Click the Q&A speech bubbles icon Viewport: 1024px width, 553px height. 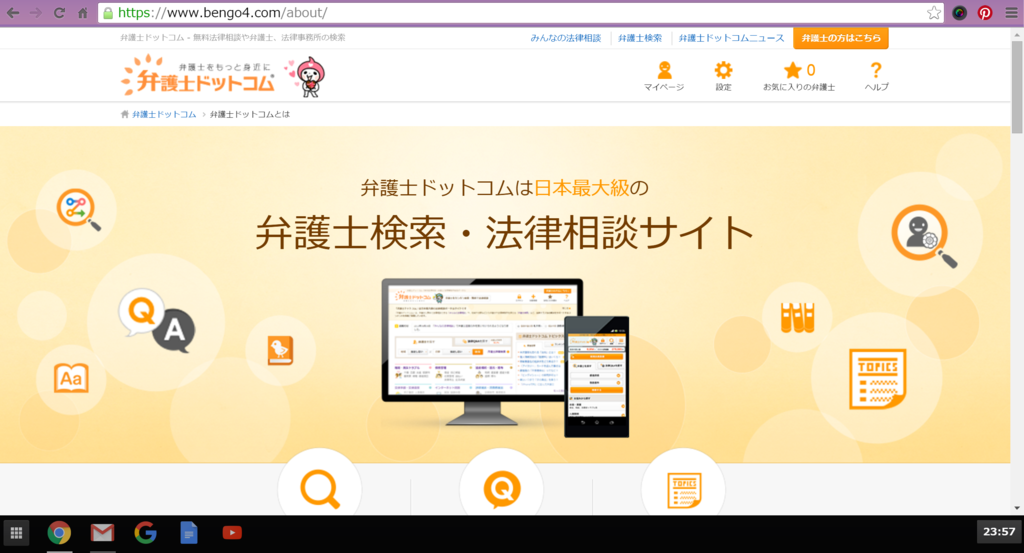[157, 321]
